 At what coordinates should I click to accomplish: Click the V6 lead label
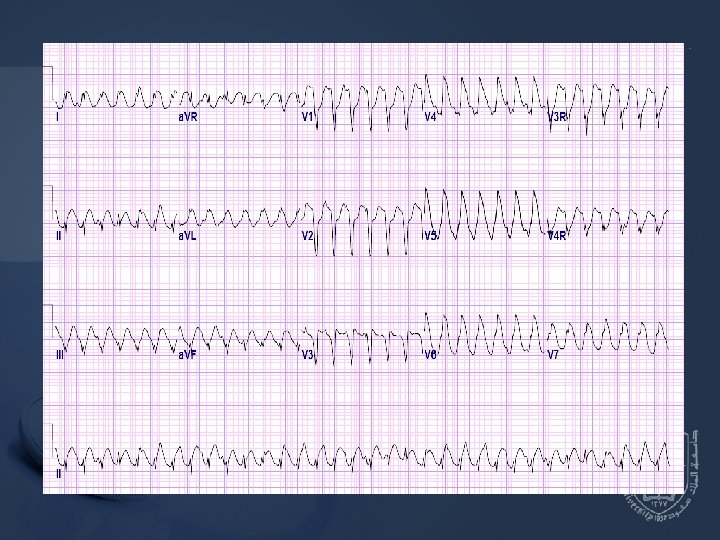point(430,355)
